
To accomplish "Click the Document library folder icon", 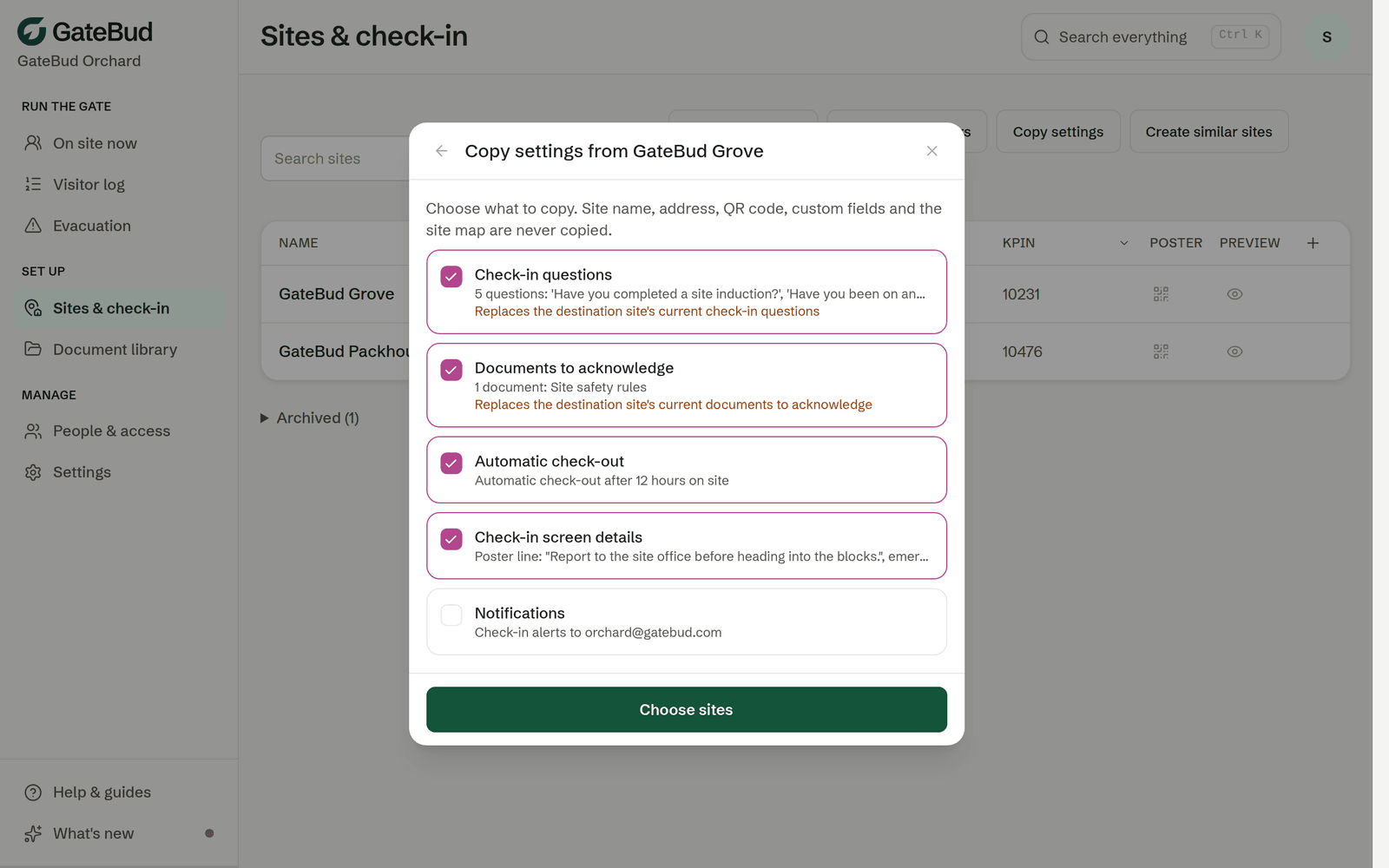I will 33,349.
